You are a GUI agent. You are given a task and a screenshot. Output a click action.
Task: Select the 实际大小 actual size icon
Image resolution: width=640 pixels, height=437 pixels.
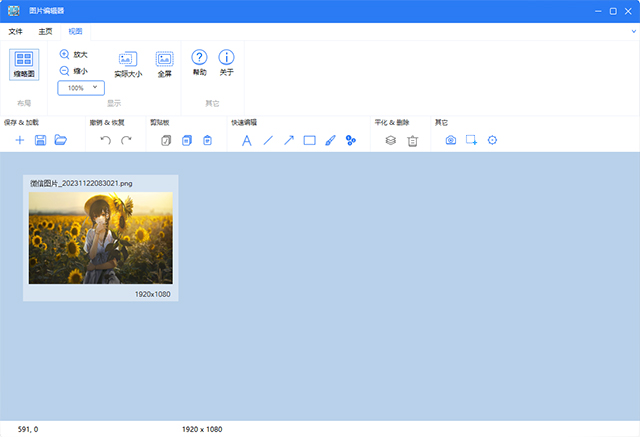(128, 64)
